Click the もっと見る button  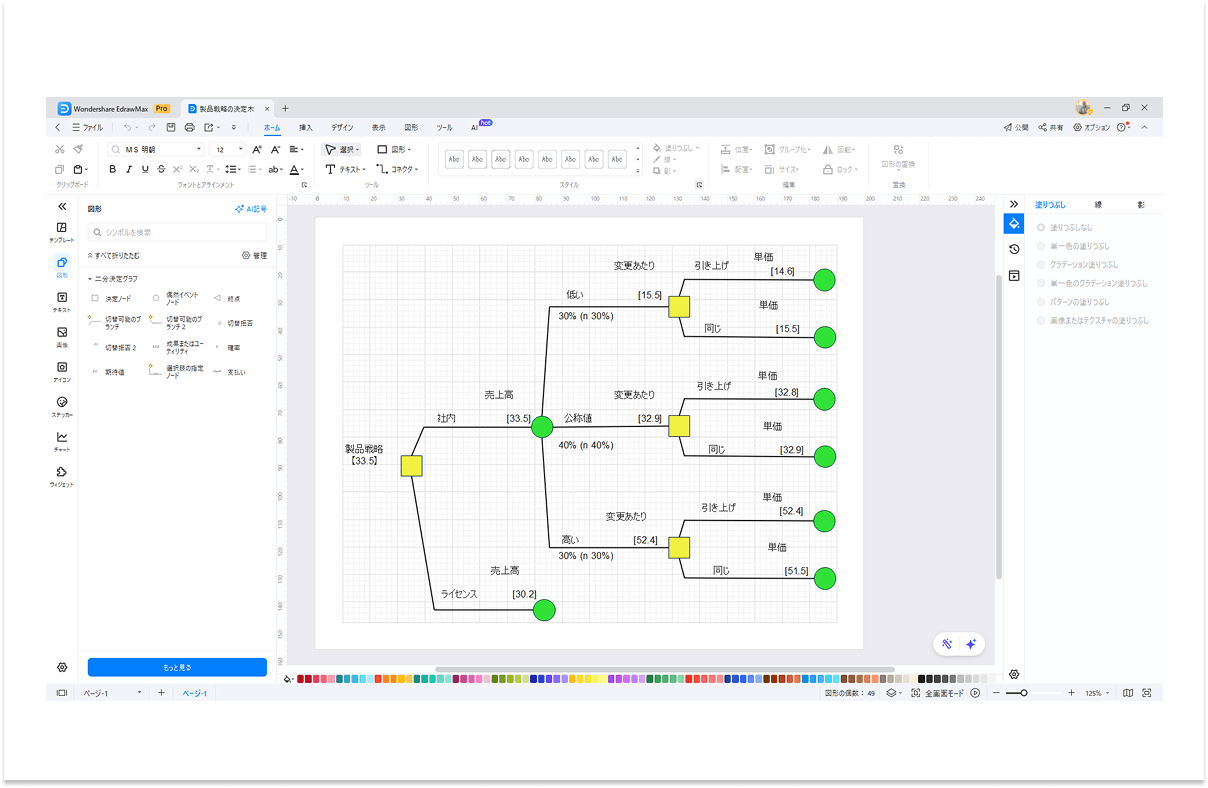[177, 667]
